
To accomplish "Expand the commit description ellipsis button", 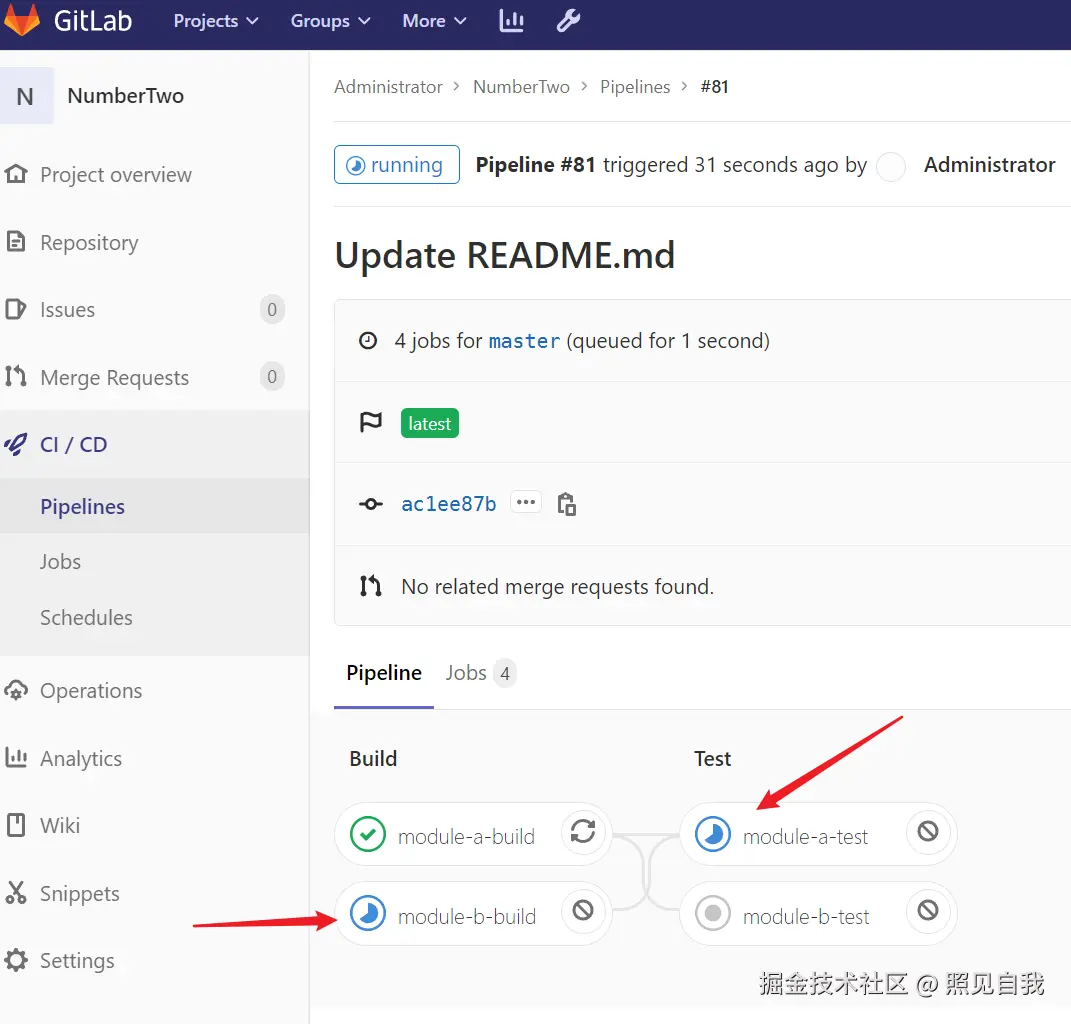I will (526, 503).
